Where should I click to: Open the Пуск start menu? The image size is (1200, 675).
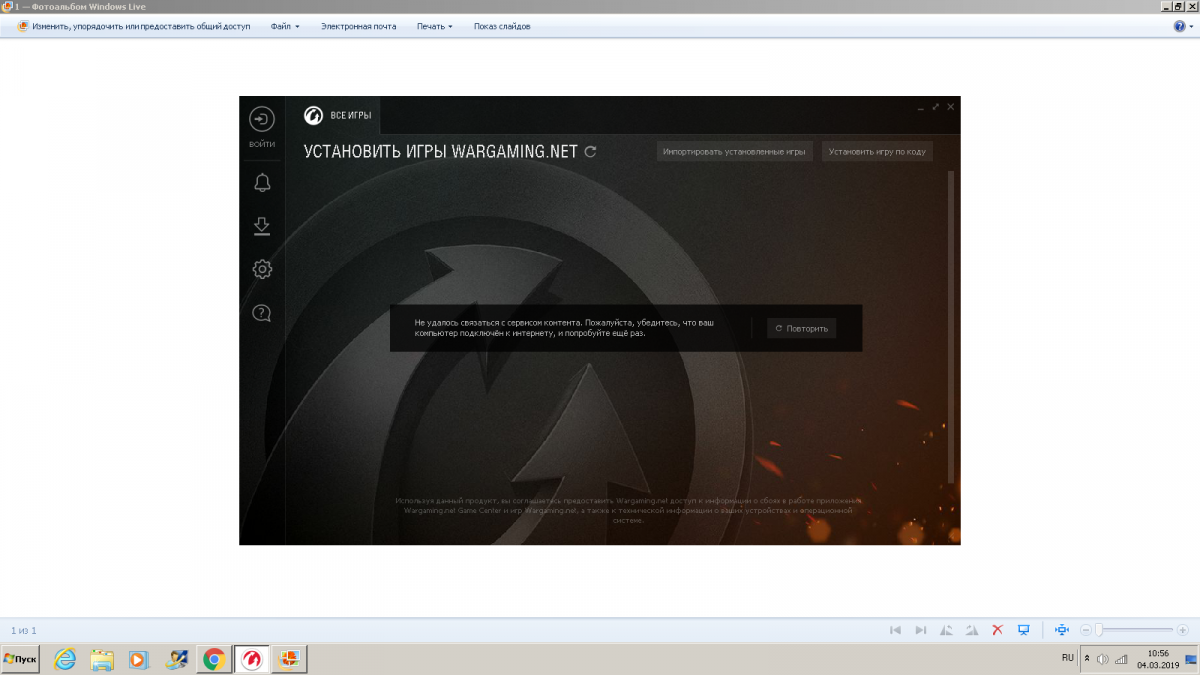(20, 659)
